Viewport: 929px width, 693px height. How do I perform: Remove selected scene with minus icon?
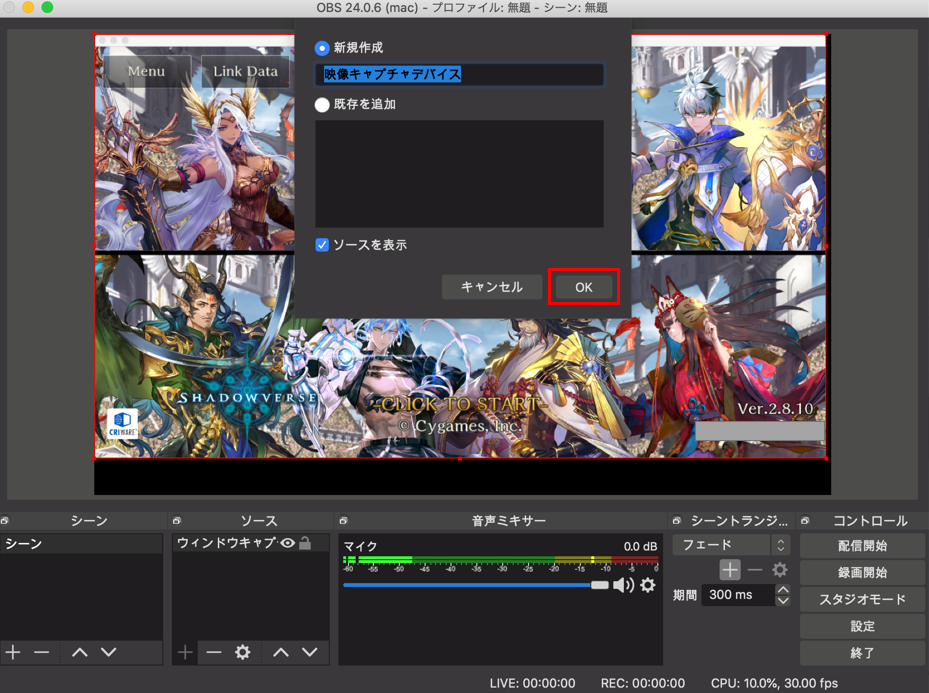pyautogui.click(x=41, y=652)
